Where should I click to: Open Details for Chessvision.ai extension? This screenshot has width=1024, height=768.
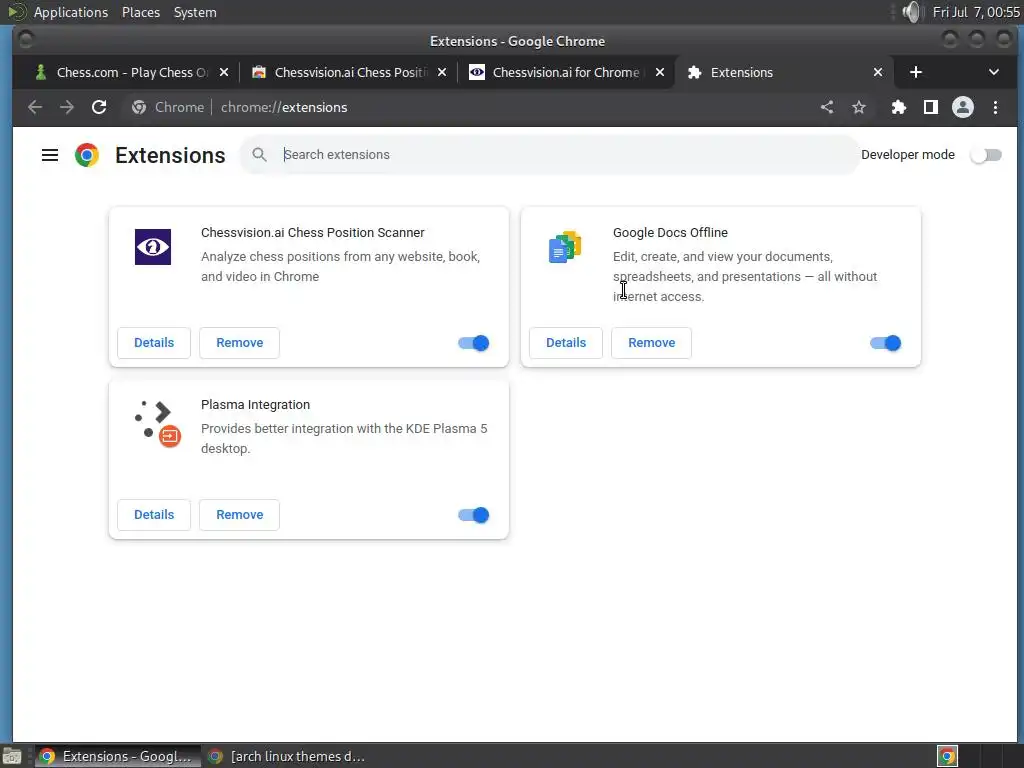pyautogui.click(x=154, y=343)
